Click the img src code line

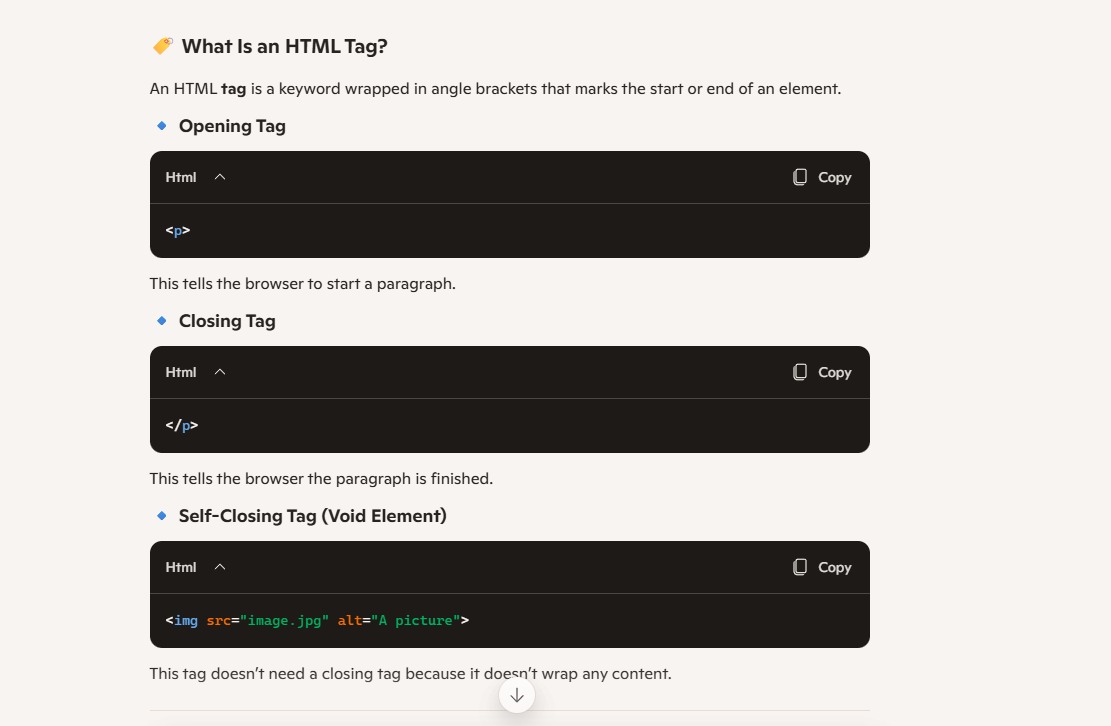click(x=317, y=621)
